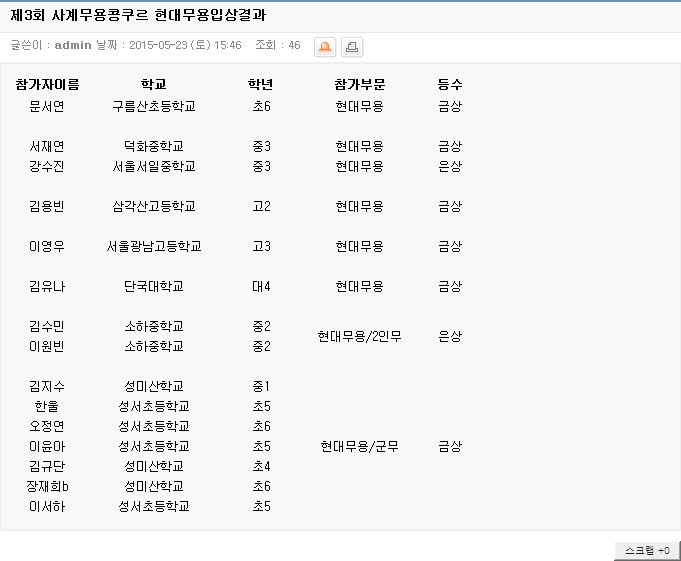Click participant name 김용빈
The width and height of the screenshot is (681, 561).
point(47,206)
